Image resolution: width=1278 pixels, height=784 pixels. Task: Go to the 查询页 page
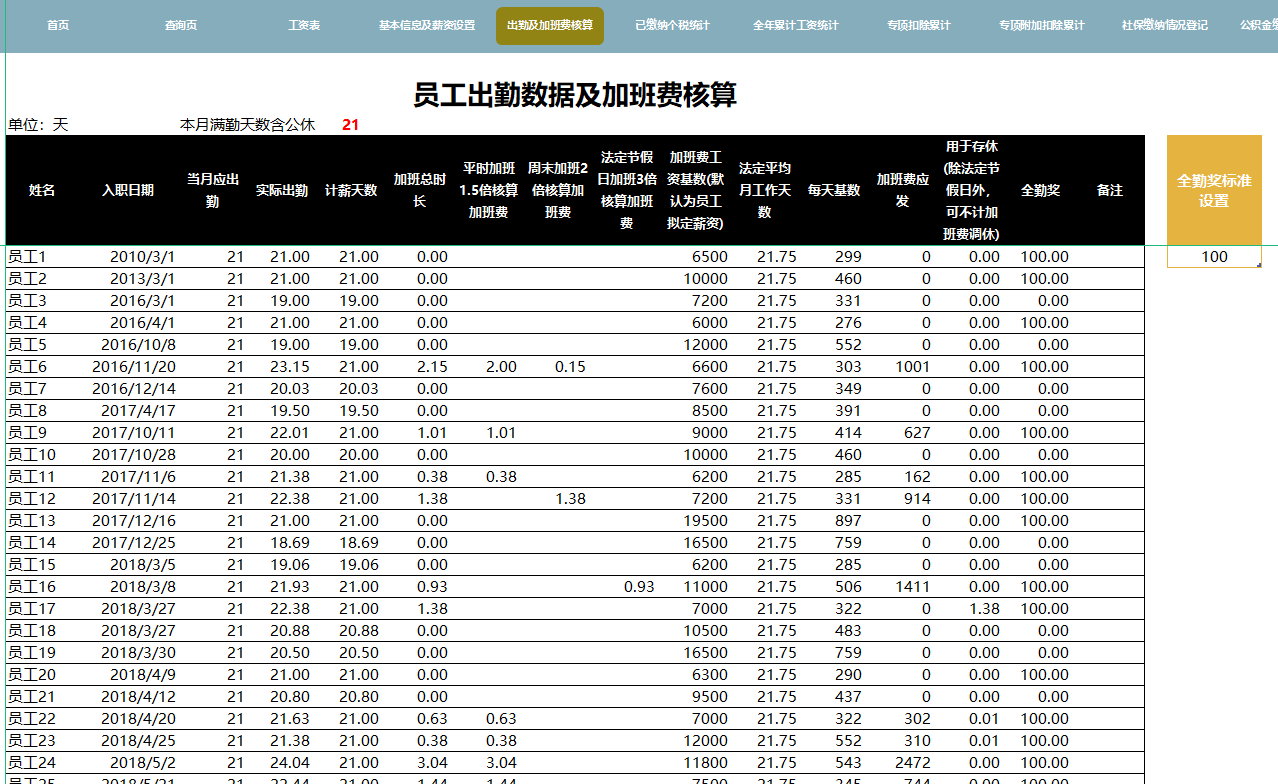(x=180, y=26)
